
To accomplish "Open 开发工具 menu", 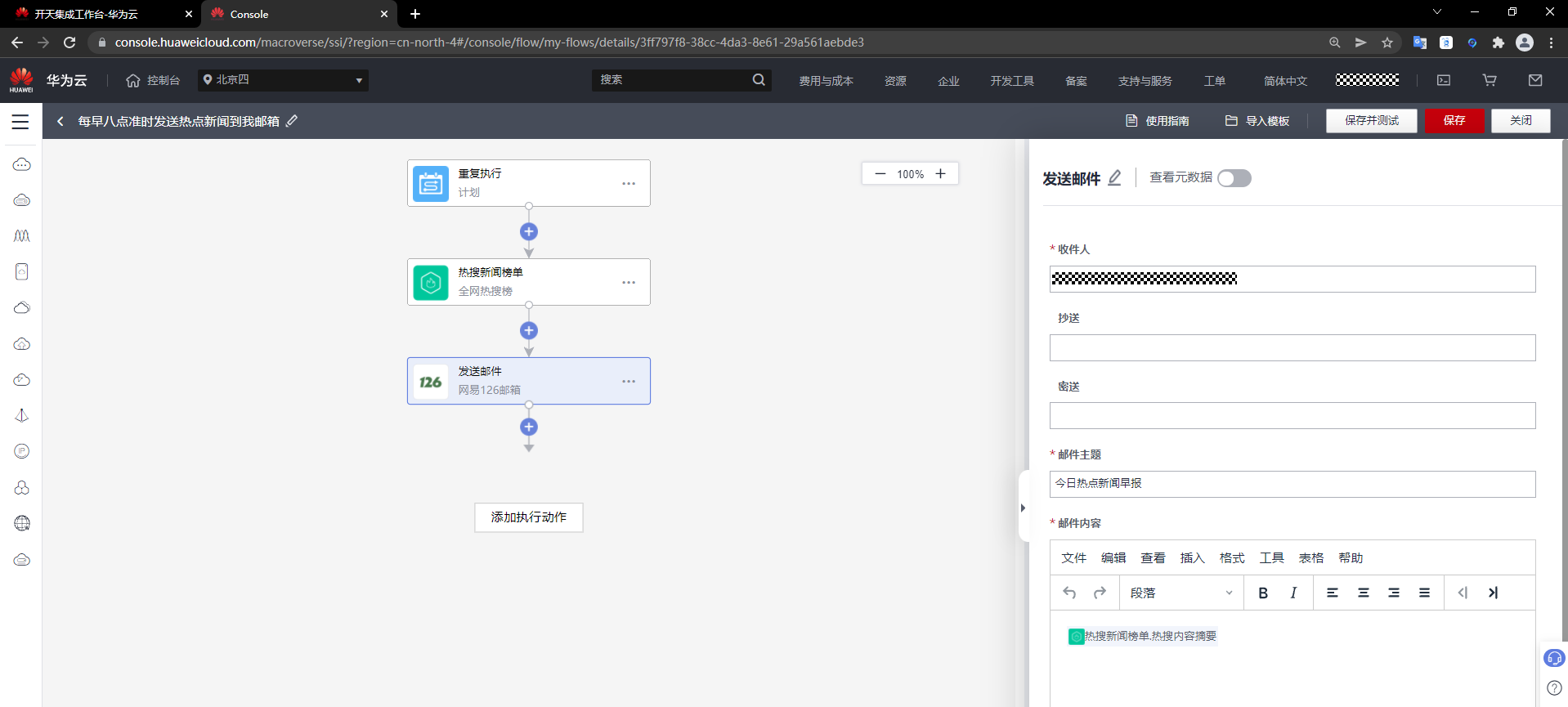I will (1012, 81).
